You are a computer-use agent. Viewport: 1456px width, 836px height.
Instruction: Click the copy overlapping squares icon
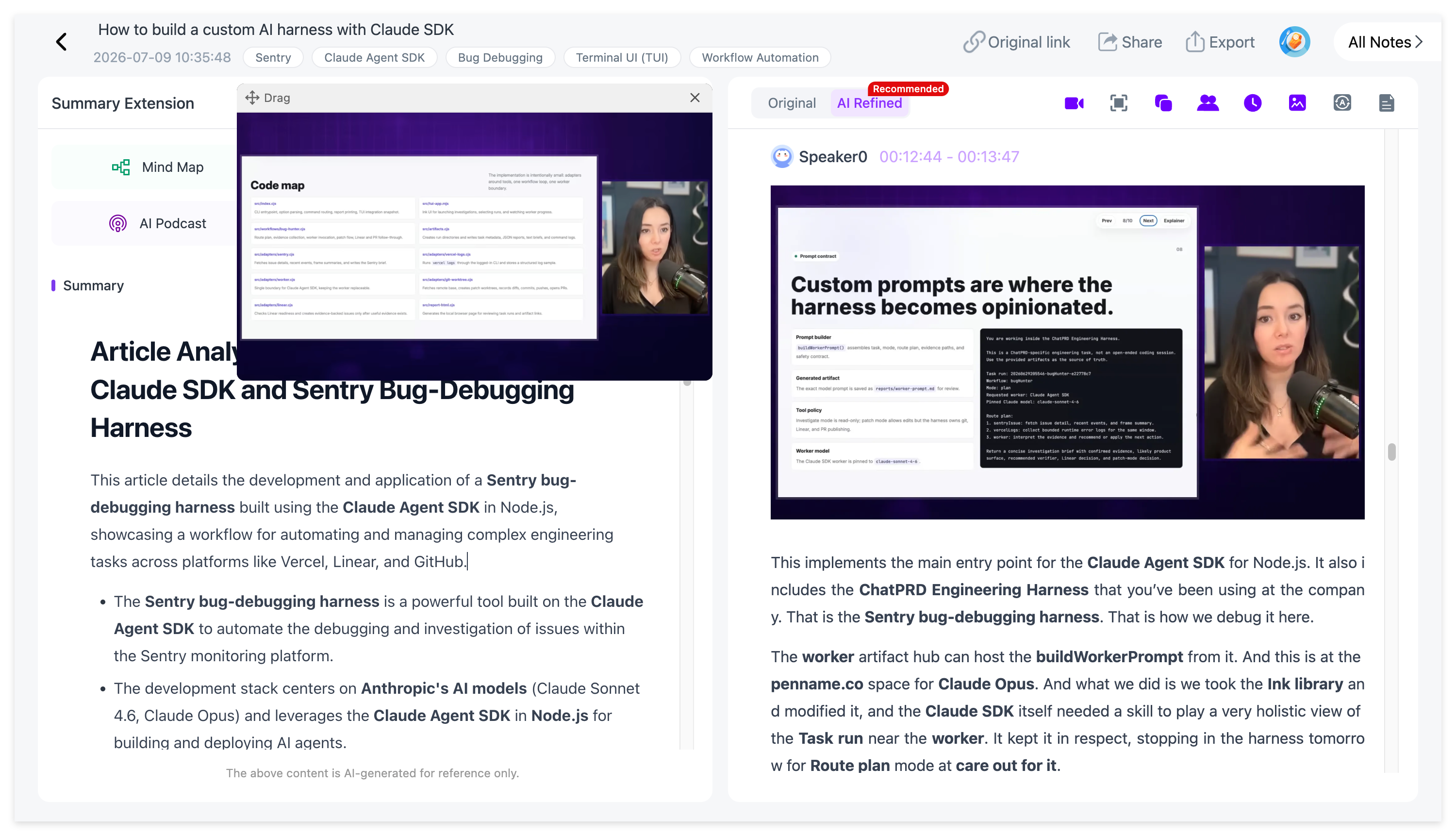click(1163, 103)
